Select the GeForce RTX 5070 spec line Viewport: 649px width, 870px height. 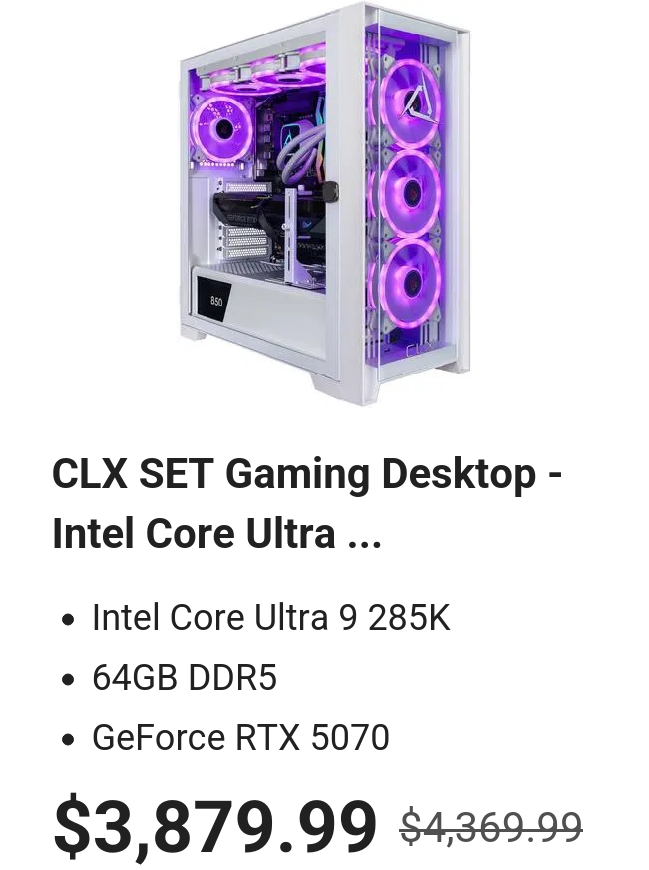241,737
